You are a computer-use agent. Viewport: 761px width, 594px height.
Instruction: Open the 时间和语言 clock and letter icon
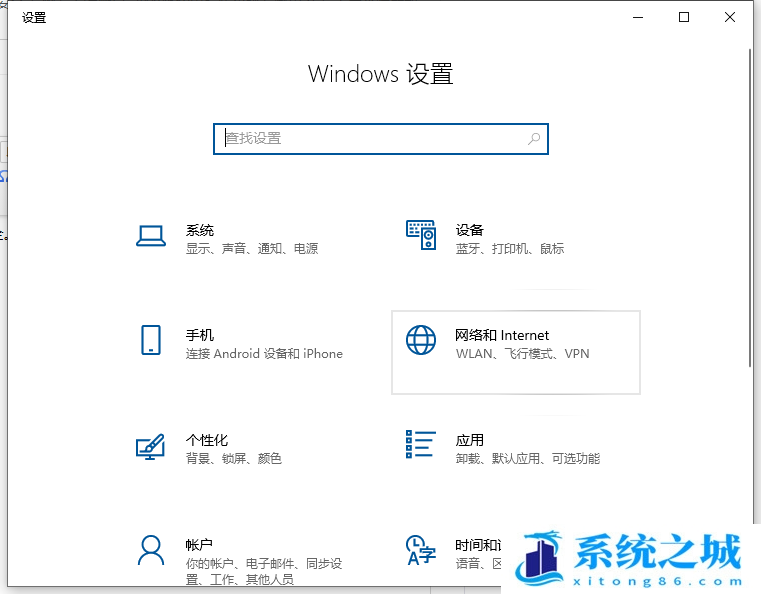tap(421, 550)
